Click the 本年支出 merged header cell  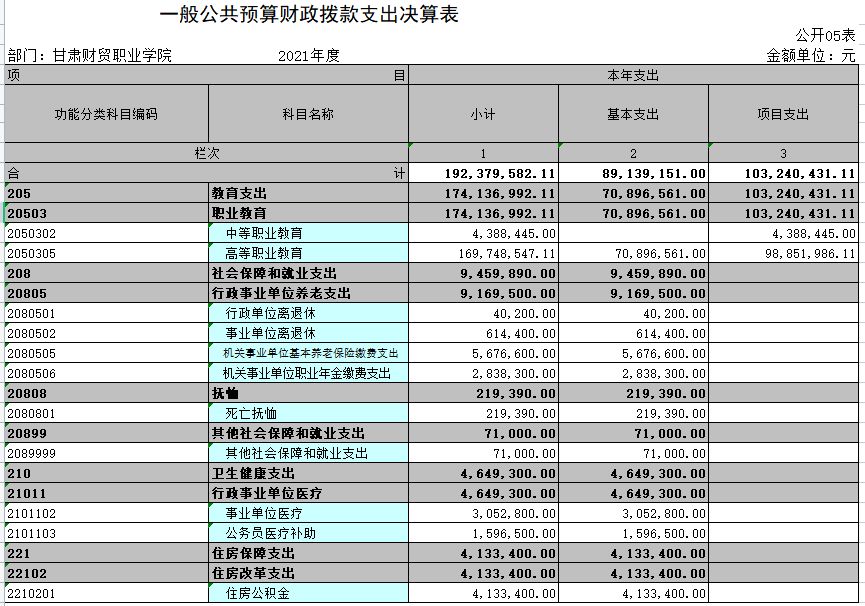(633, 75)
